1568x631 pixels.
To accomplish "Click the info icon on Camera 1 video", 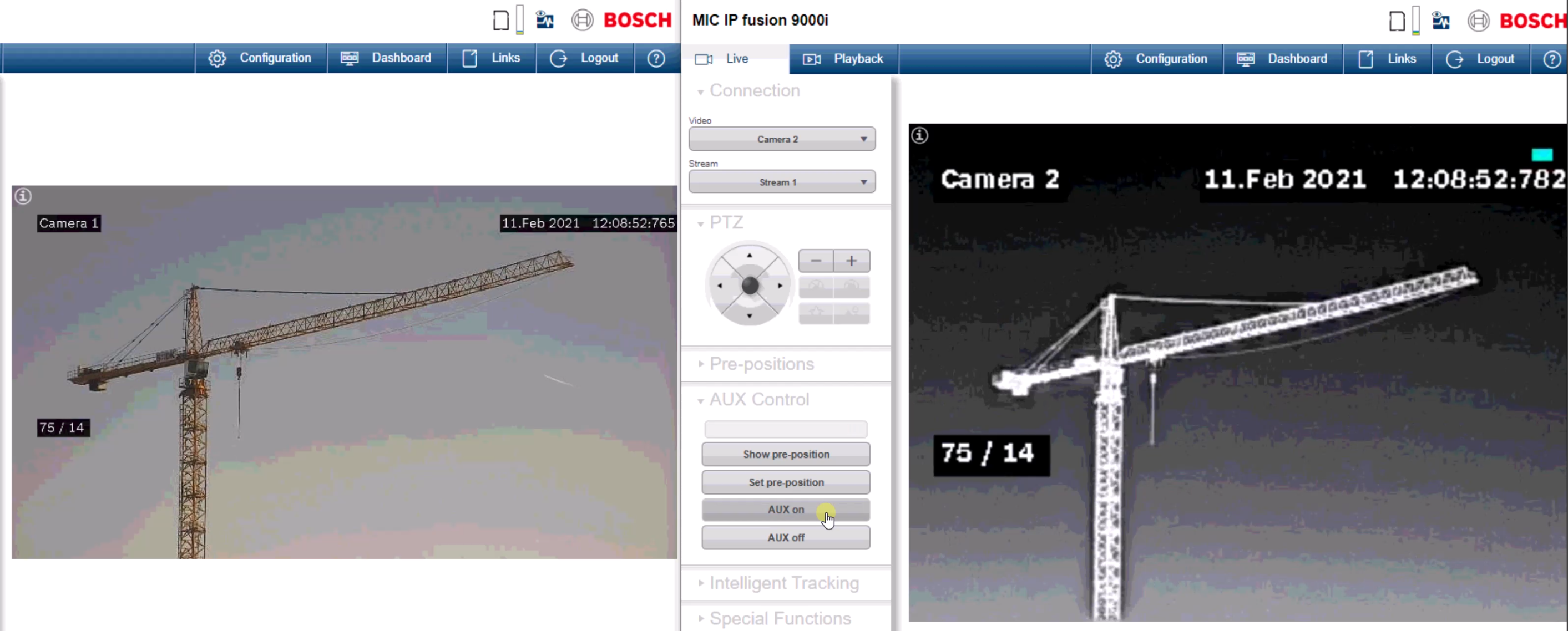I will [x=23, y=196].
